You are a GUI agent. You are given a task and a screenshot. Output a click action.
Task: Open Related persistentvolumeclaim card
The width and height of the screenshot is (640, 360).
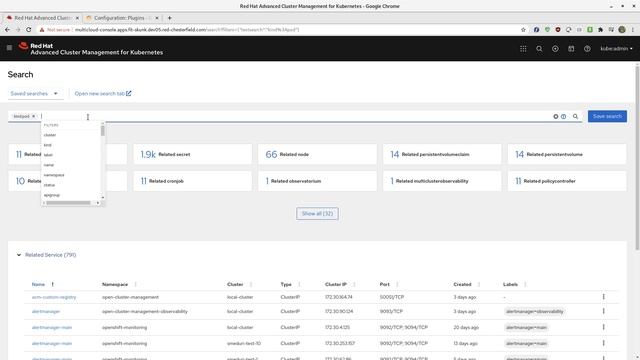click(442, 154)
